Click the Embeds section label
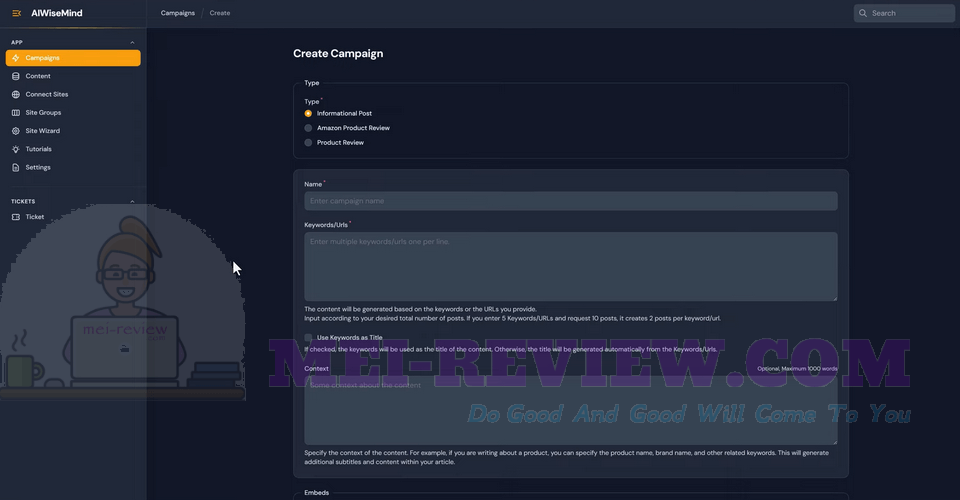 317,493
